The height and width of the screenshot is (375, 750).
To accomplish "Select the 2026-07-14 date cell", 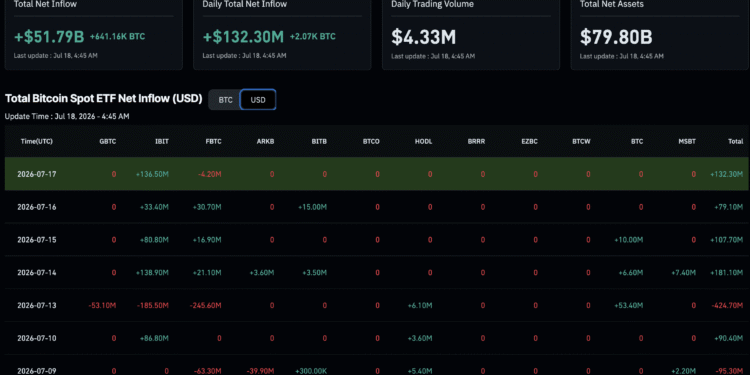I will click(x=37, y=273).
